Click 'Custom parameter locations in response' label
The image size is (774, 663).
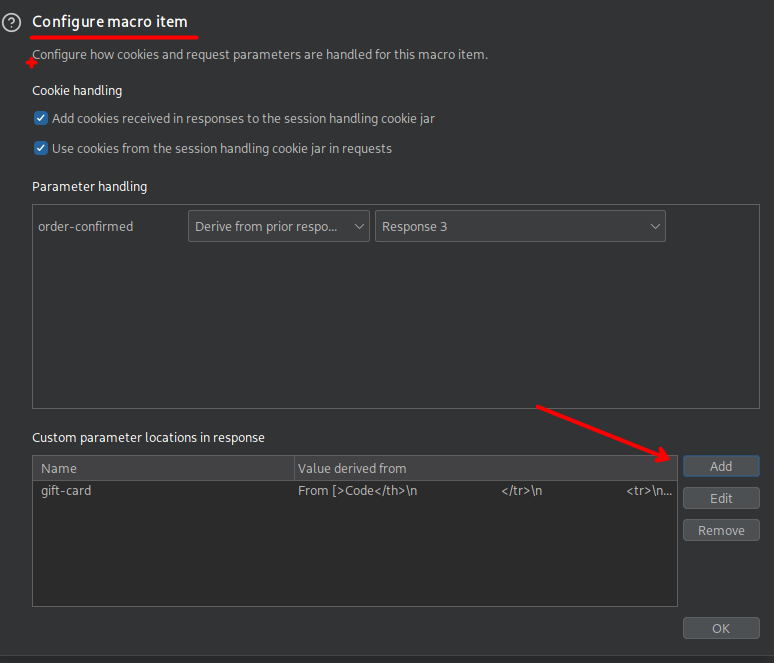pyautogui.click(x=148, y=437)
